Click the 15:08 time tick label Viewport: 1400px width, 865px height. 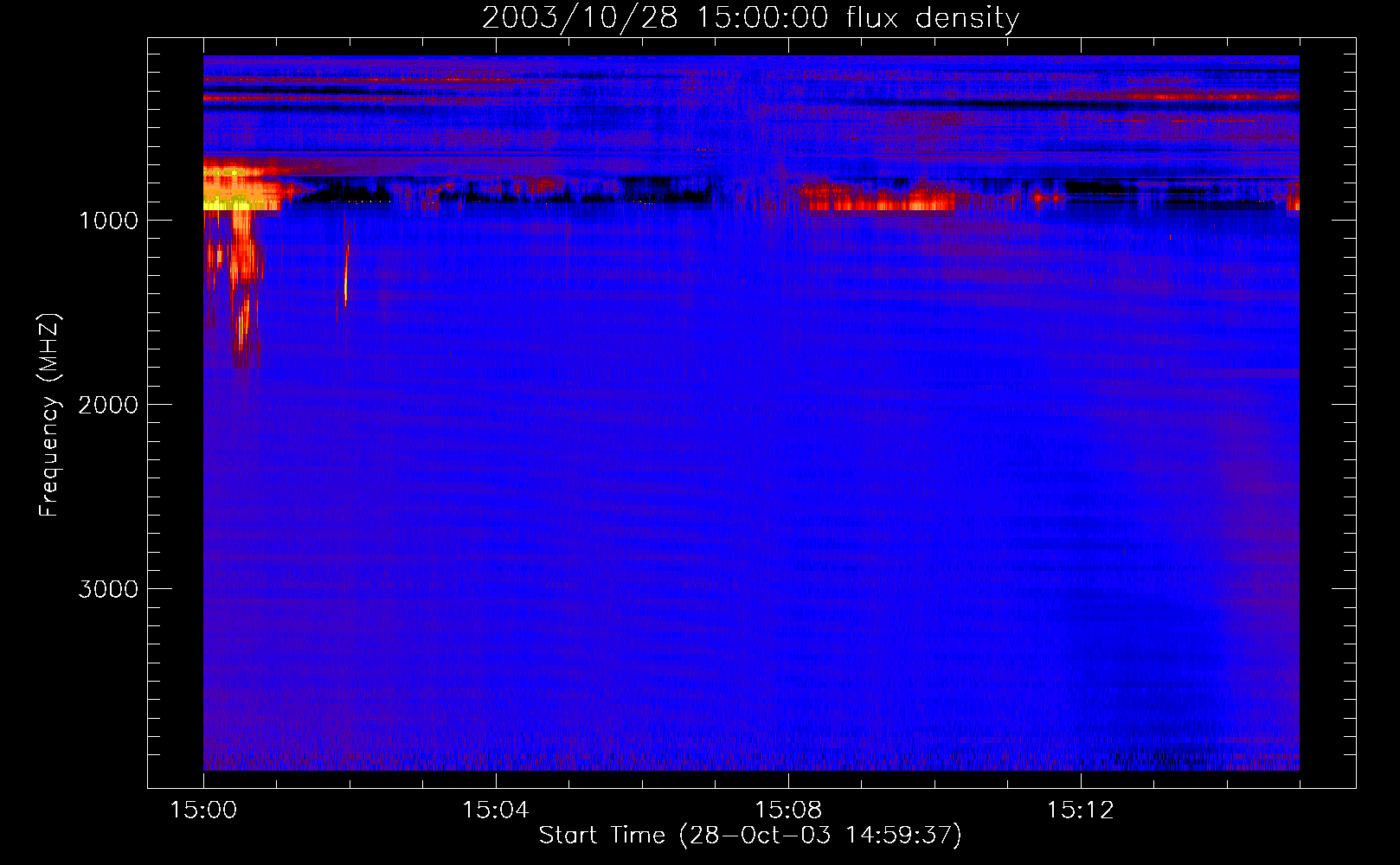point(788,811)
